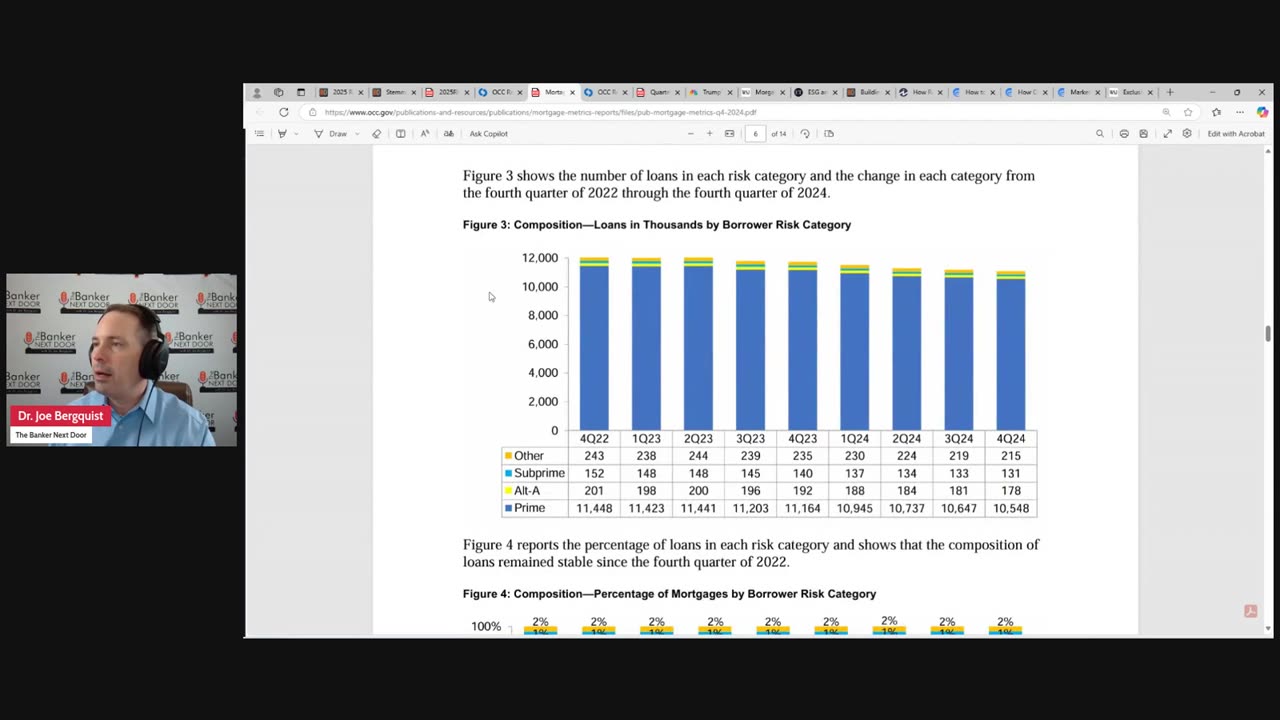The image size is (1280, 720).
Task: Click the Page view icon beside Rotate
Action: point(829,133)
